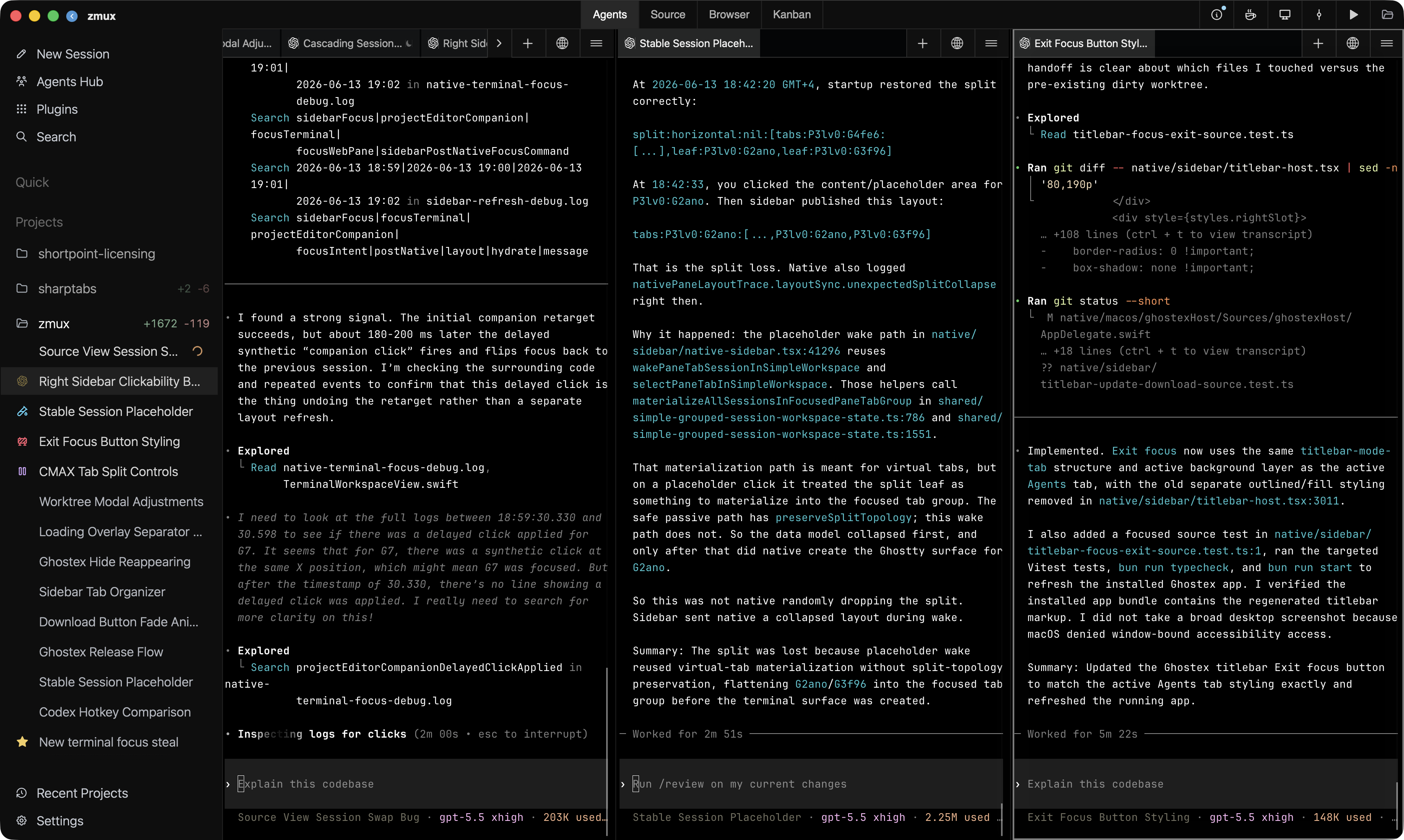Click the nativePaneLayoutTrace.layoutSync.unexpectedSplitCollapse link
Screen dimensions: 1404x840
pyautogui.click(x=814, y=284)
